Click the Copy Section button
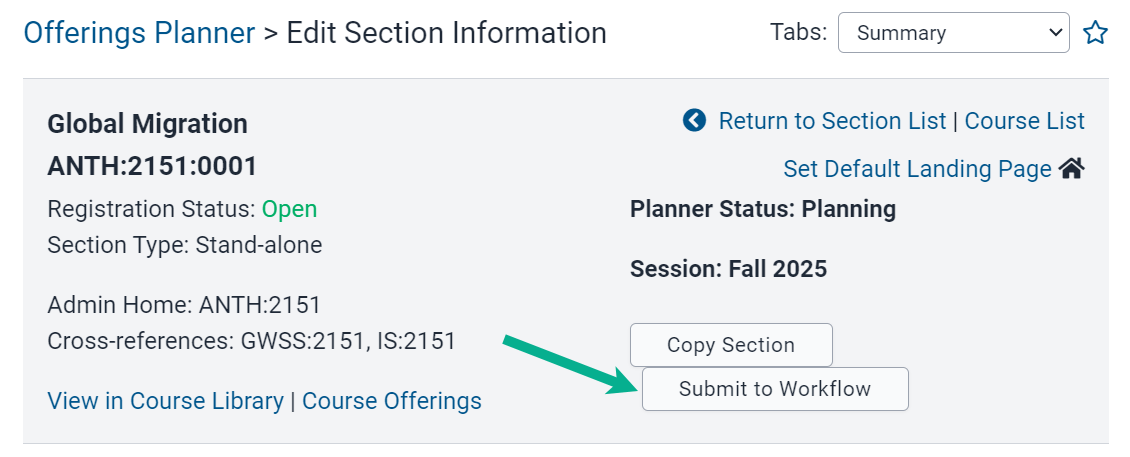 pyautogui.click(x=731, y=345)
